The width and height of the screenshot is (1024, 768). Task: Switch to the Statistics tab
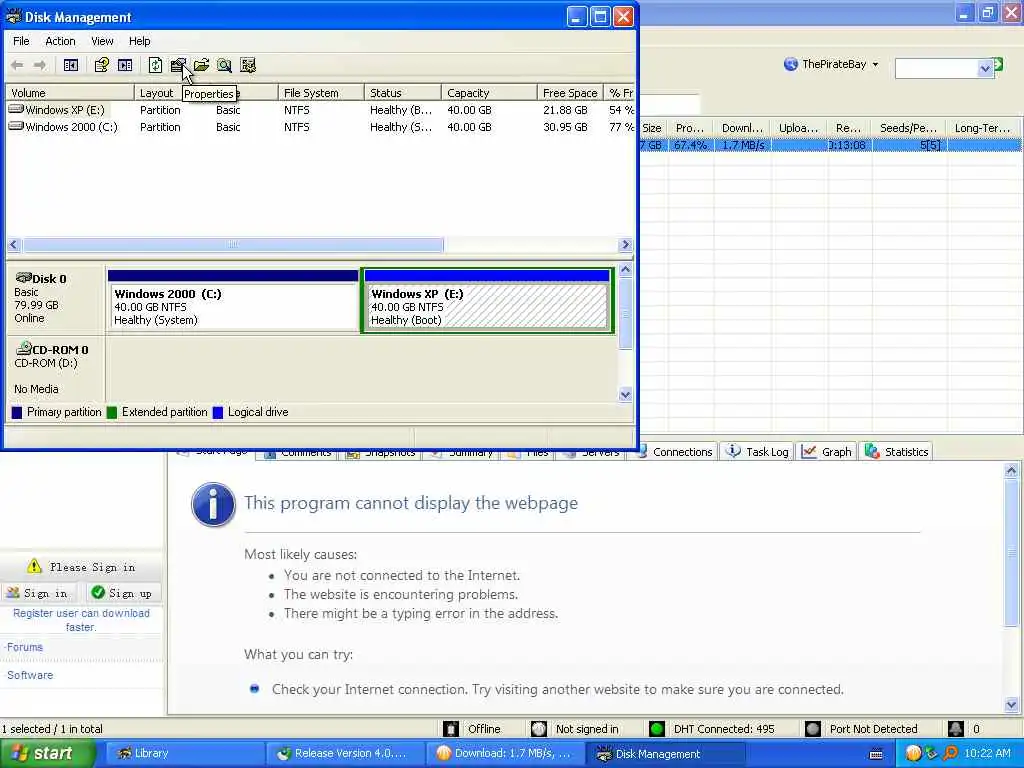(896, 452)
